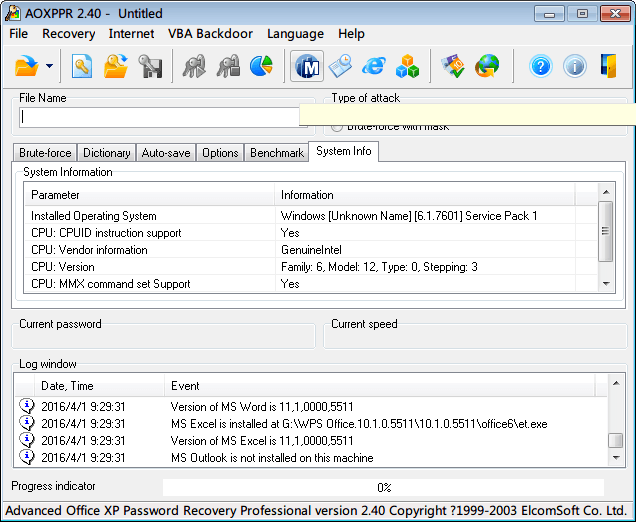Switch to the Options tab
The image size is (636, 522).
tap(220, 153)
